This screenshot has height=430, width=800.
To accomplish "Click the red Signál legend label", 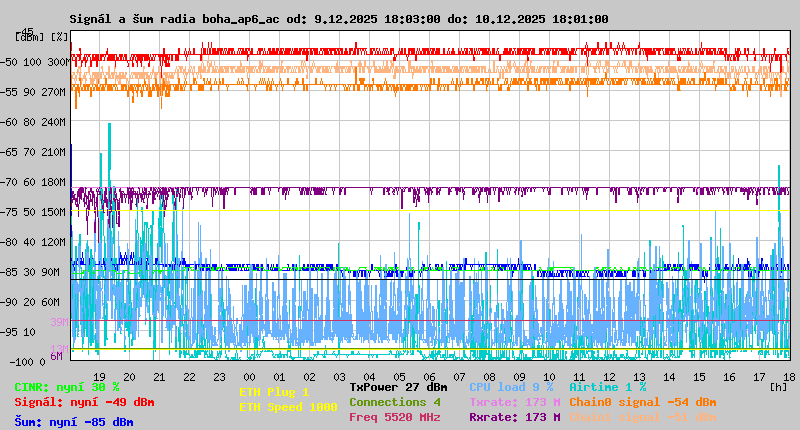I will tap(84, 402).
